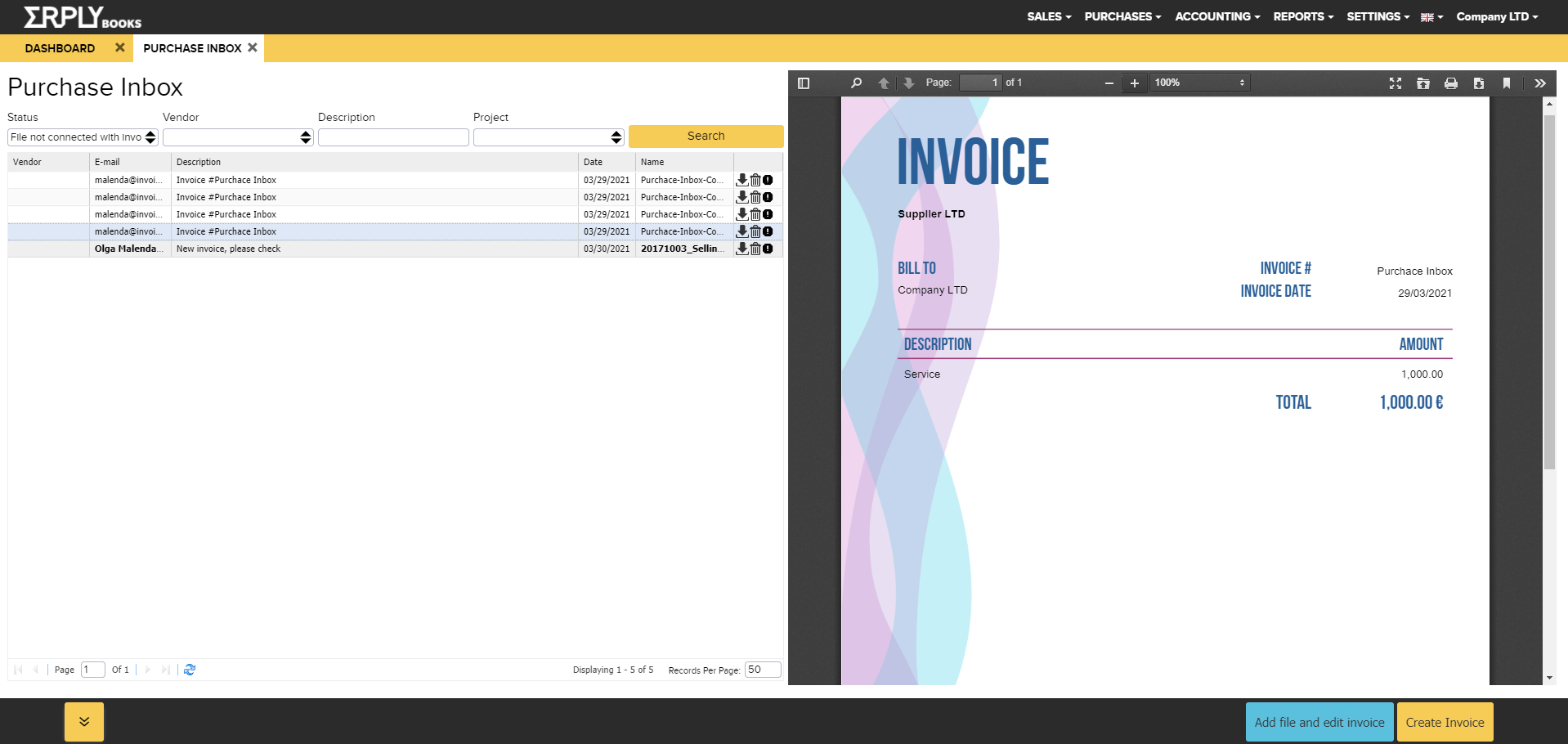Print the invoice PDF
1568x744 pixels.
pos(1451,83)
